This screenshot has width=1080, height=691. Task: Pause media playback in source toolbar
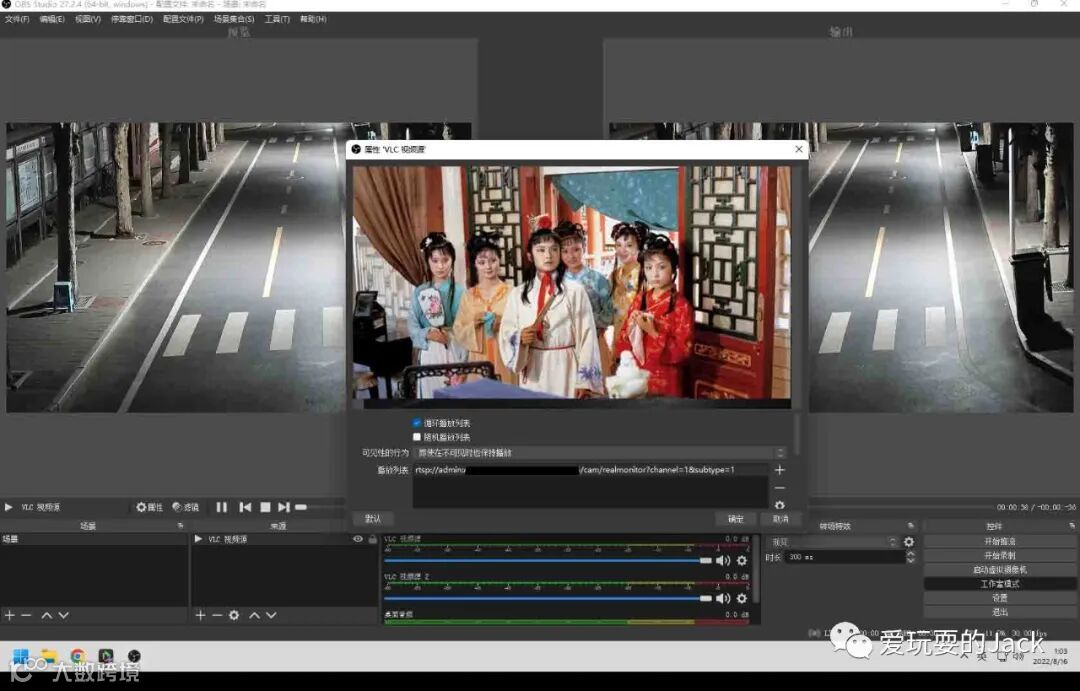tap(222, 507)
